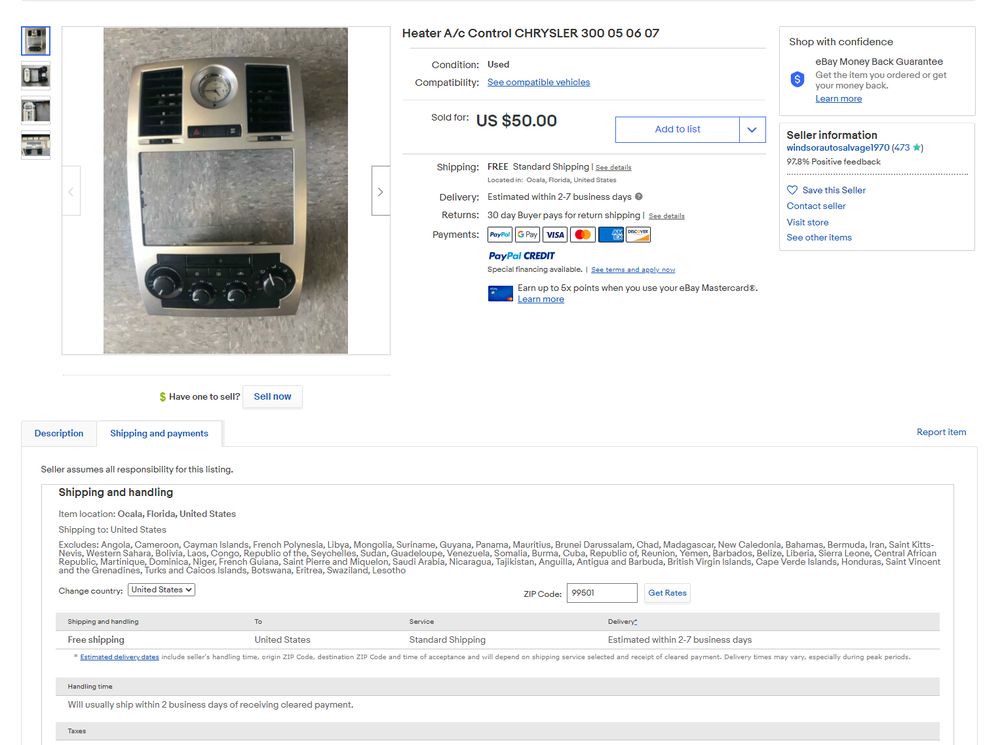This screenshot has width=1000, height=745.
Task: Click the Mastercard payment icon
Action: pos(582,235)
